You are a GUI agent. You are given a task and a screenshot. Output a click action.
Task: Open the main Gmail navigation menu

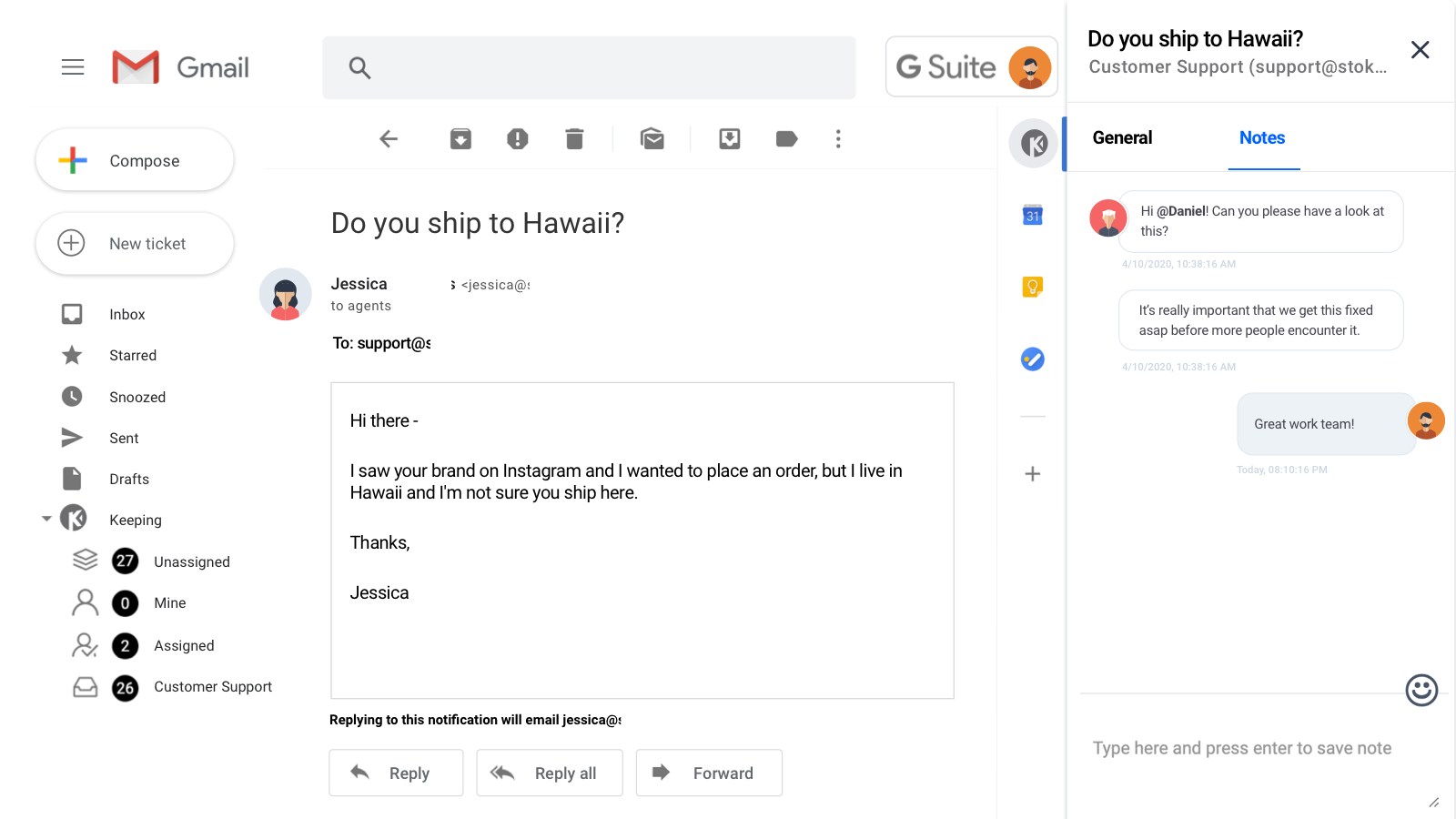tap(73, 66)
